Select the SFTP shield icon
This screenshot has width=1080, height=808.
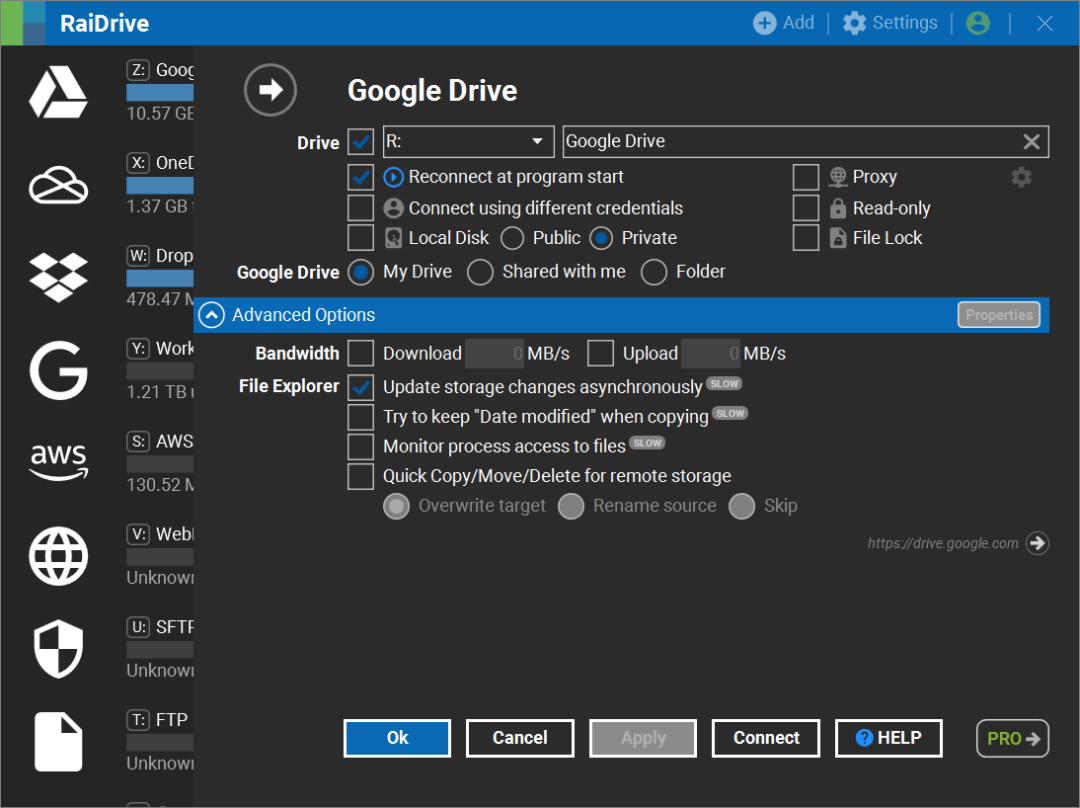[x=58, y=648]
